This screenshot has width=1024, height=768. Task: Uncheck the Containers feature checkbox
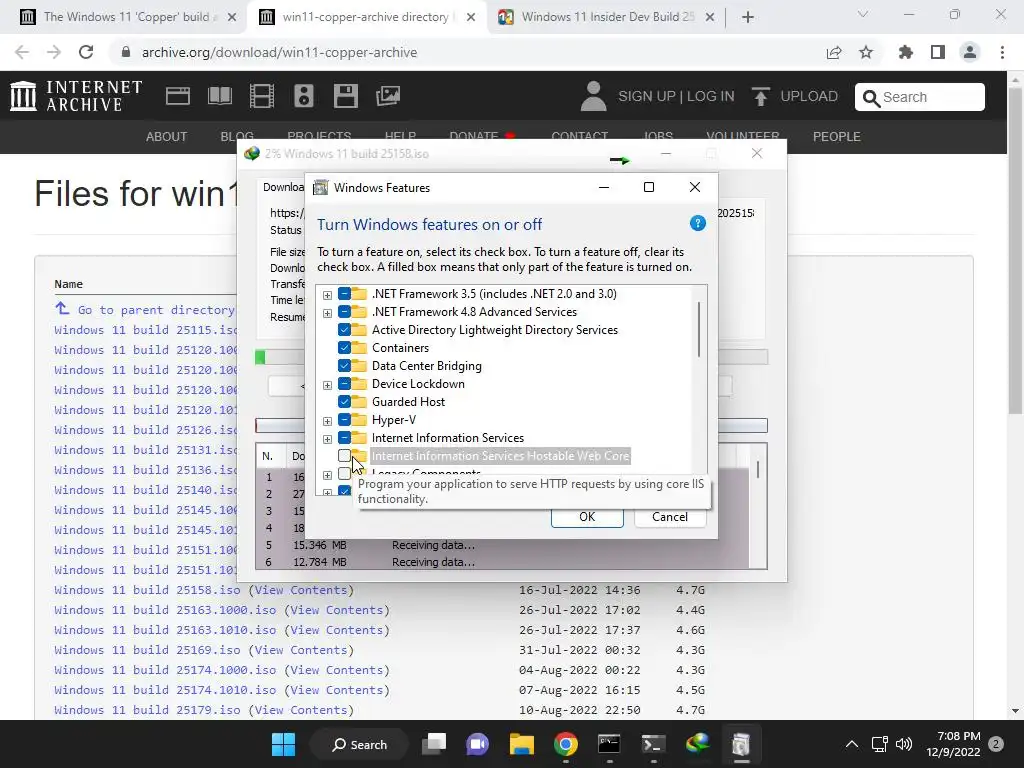point(344,348)
